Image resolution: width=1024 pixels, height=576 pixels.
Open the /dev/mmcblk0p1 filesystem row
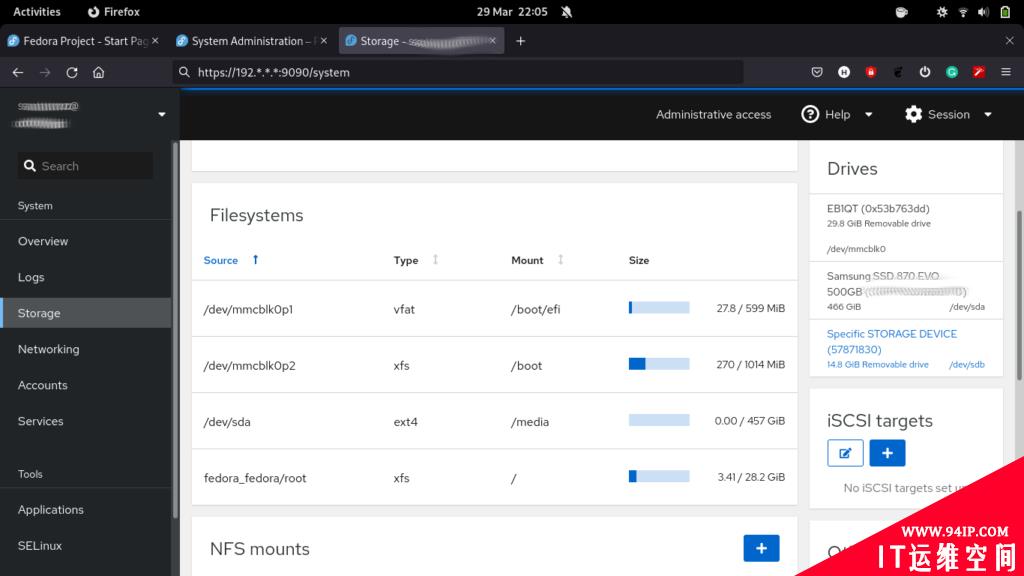click(494, 309)
